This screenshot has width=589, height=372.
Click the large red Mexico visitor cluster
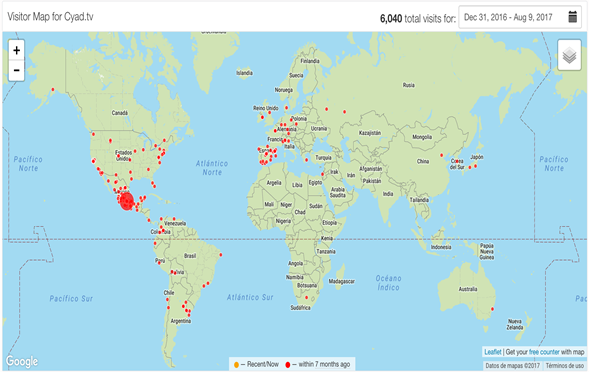pos(127,201)
